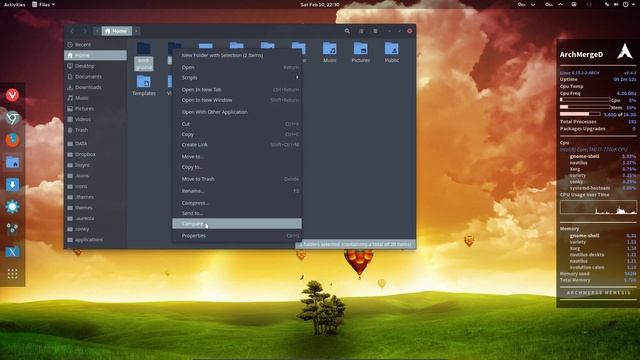Click status text '2 folders selected'
Screen dimensions: 640x360
pyautogui.click(x=356, y=244)
